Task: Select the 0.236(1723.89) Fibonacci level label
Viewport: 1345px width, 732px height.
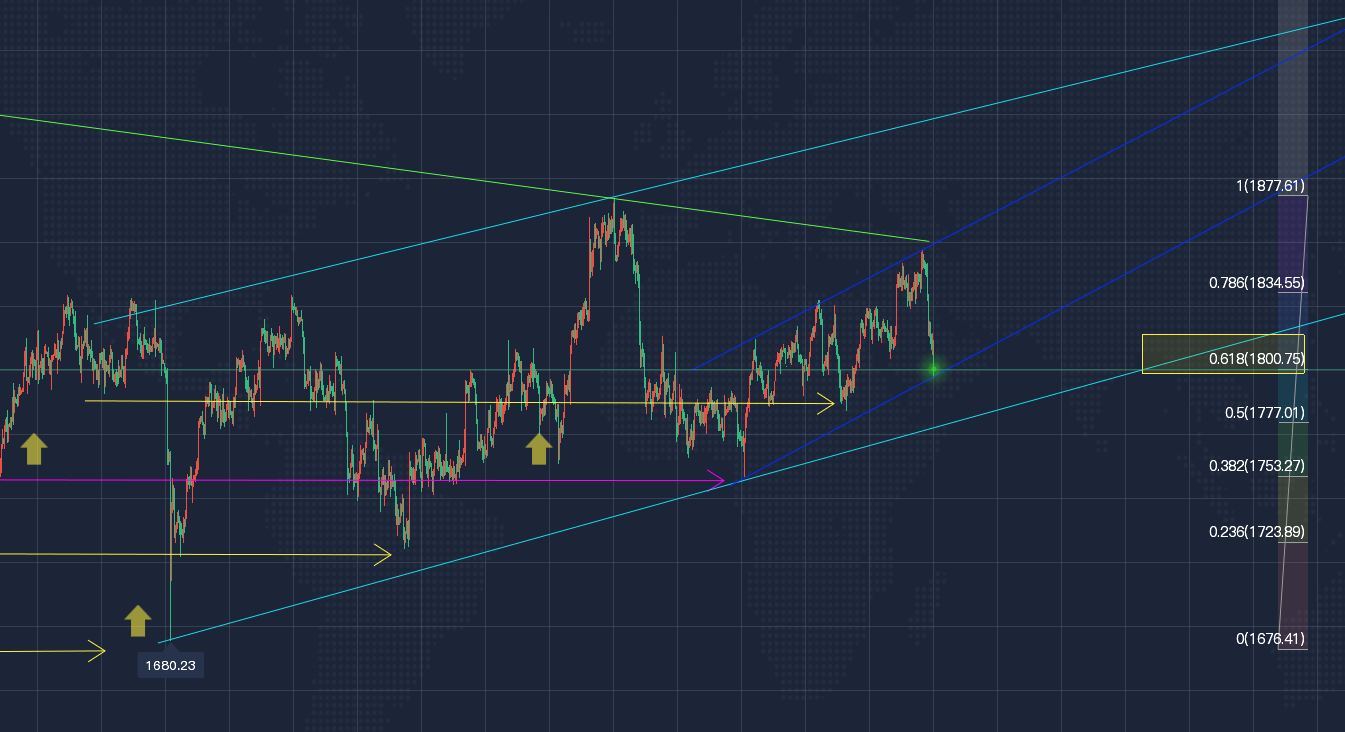Action: (1257, 531)
